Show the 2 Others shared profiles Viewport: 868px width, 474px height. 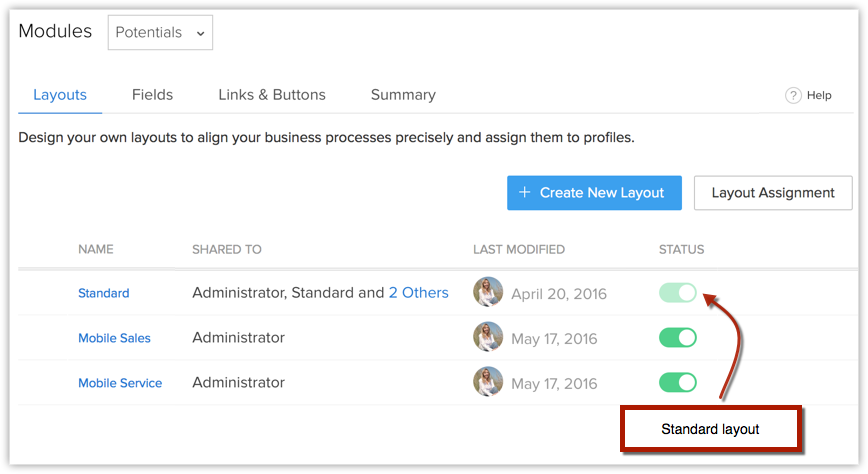(418, 293)
